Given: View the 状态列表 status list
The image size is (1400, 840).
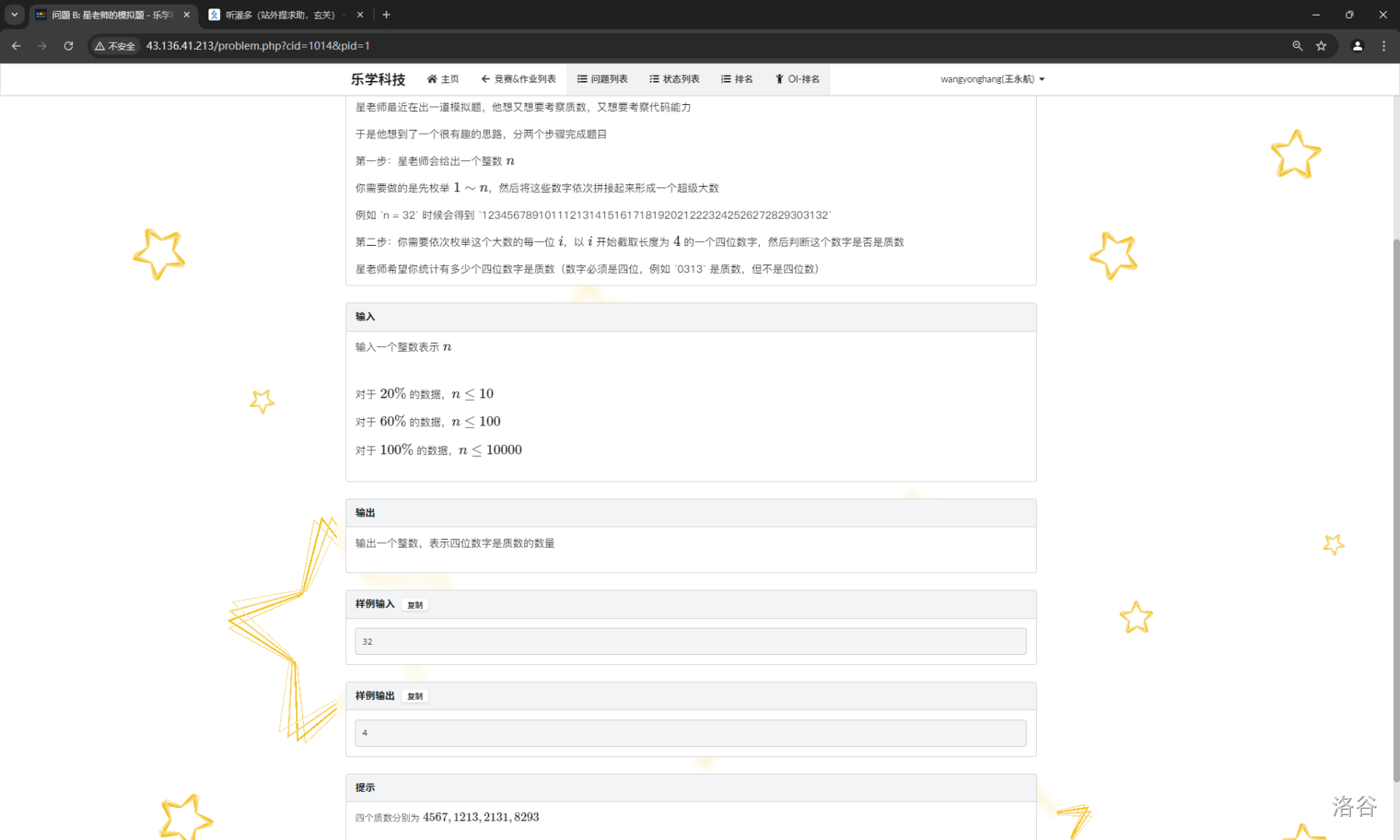Looking at the screenshot, I should (674, 79).
